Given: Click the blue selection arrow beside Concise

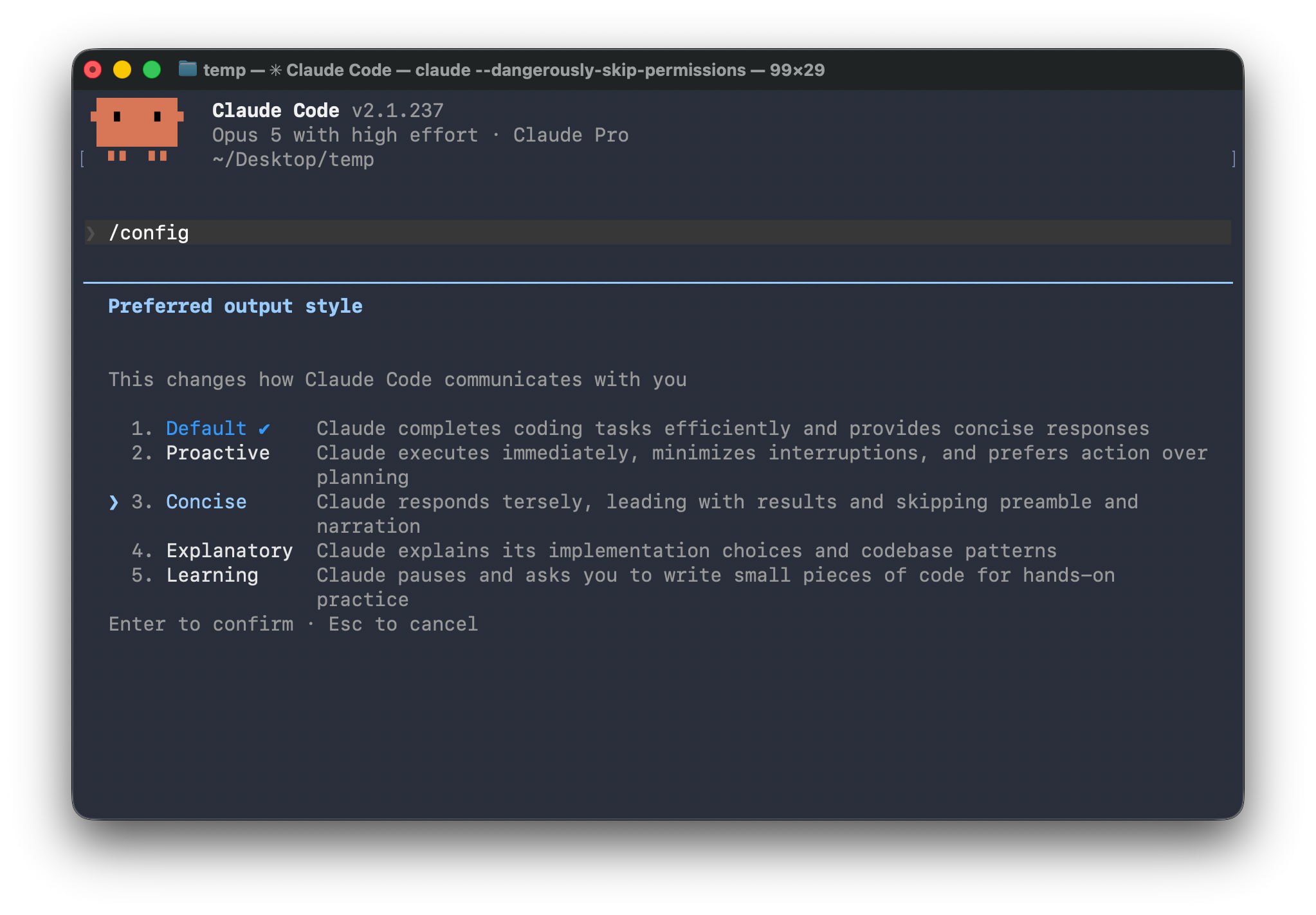Looking at the screenshot, I should point(114,502).
